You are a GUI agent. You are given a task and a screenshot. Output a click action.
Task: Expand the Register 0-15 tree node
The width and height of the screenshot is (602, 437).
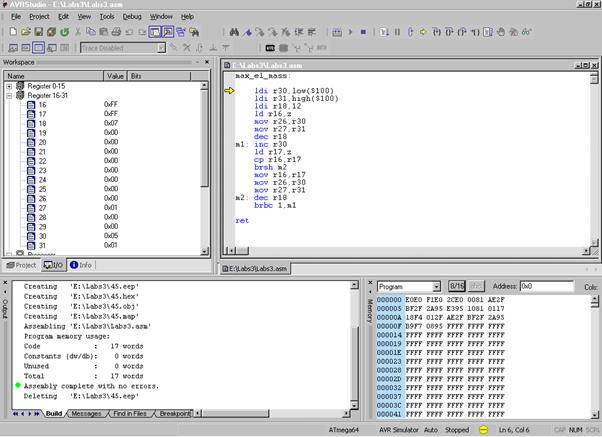tap(9, 86)
